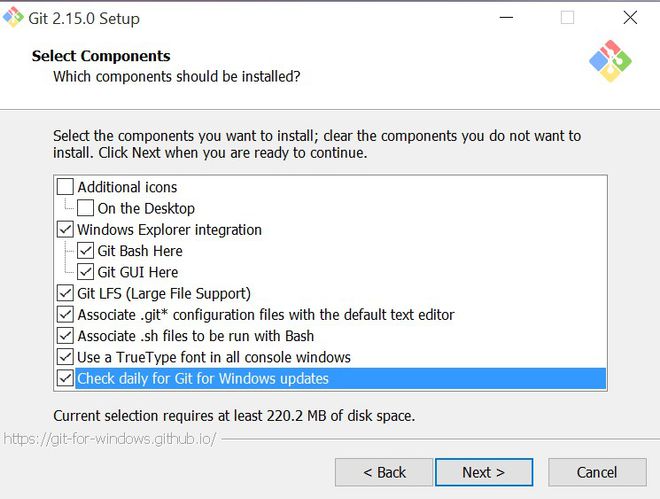Image resolution: width=660 pixels, height=499 pixels.
Task: Toggle Git LFS (Large File Support)
Action: [x=66, y=294]
